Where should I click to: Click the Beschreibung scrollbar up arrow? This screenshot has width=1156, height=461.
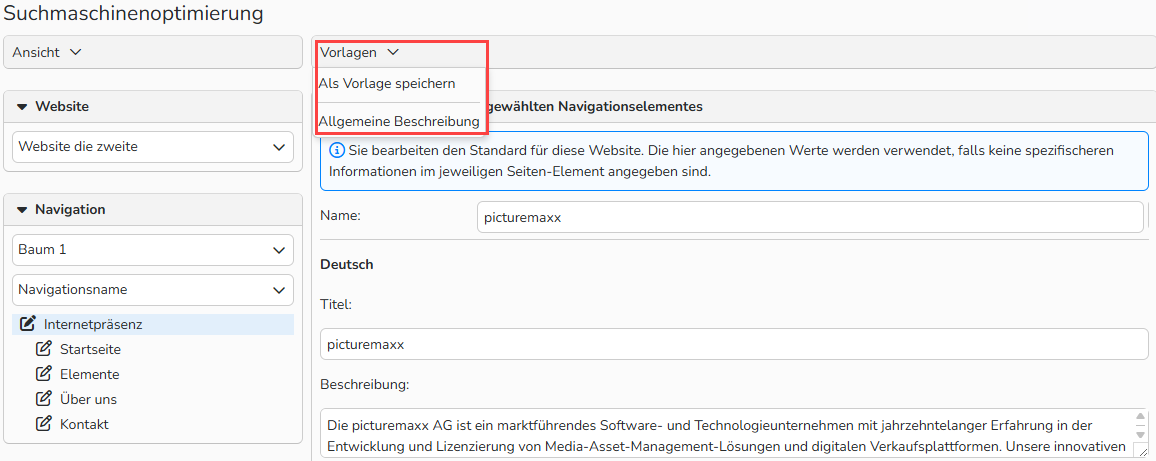click(1140, 418)
